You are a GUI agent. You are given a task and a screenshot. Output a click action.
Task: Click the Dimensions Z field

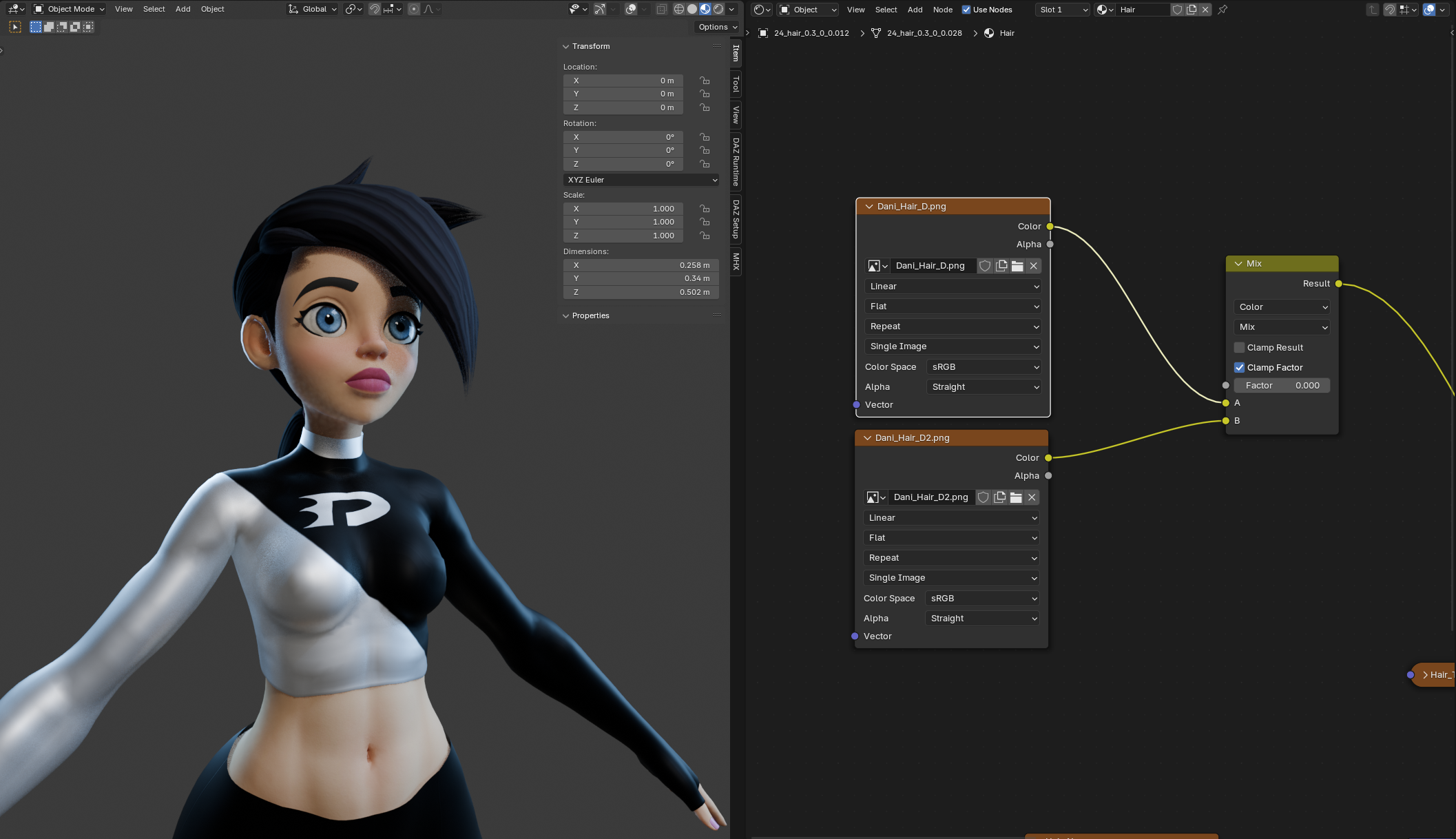(x=641, y=292)
